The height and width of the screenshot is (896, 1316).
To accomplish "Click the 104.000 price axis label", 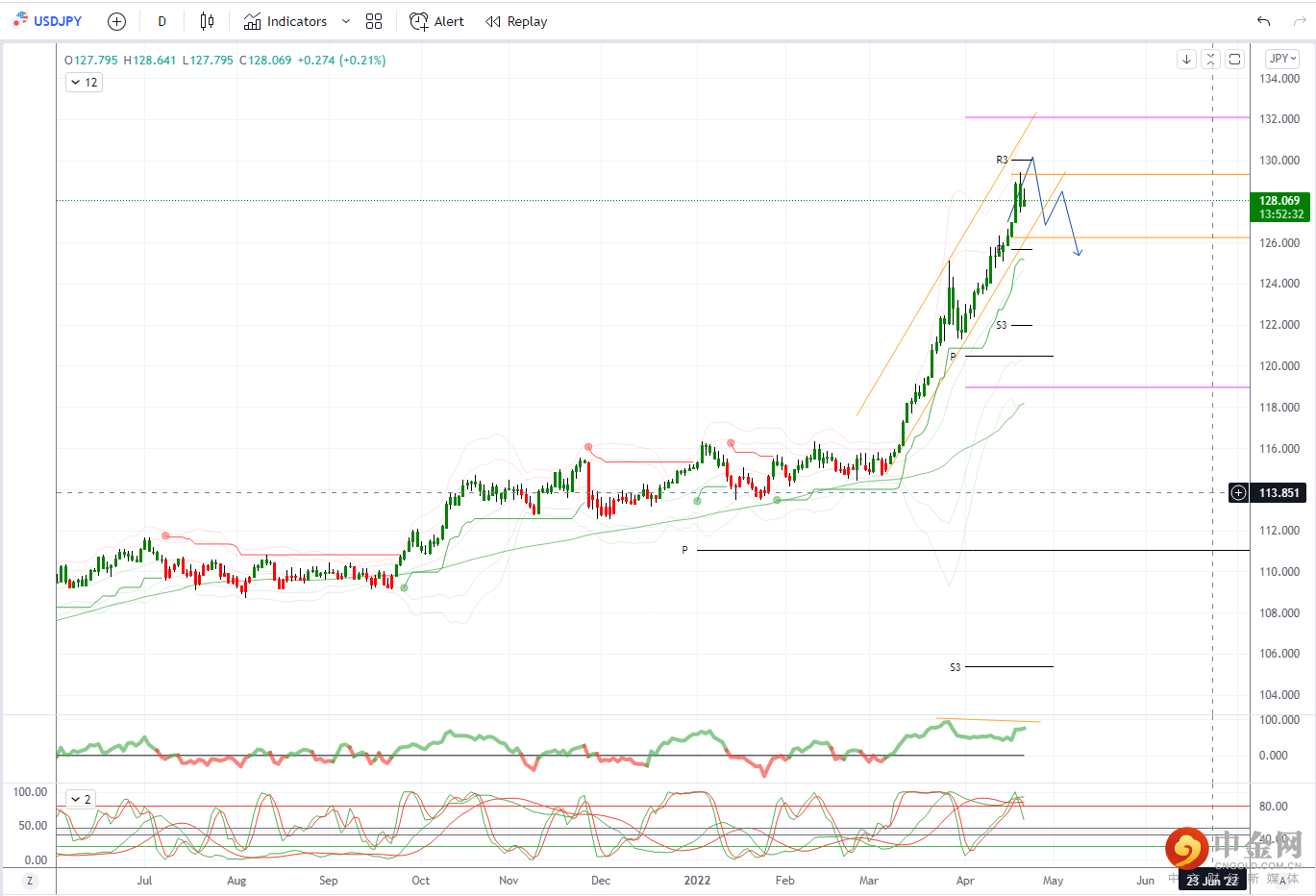I will click(x=1279, y=695).
